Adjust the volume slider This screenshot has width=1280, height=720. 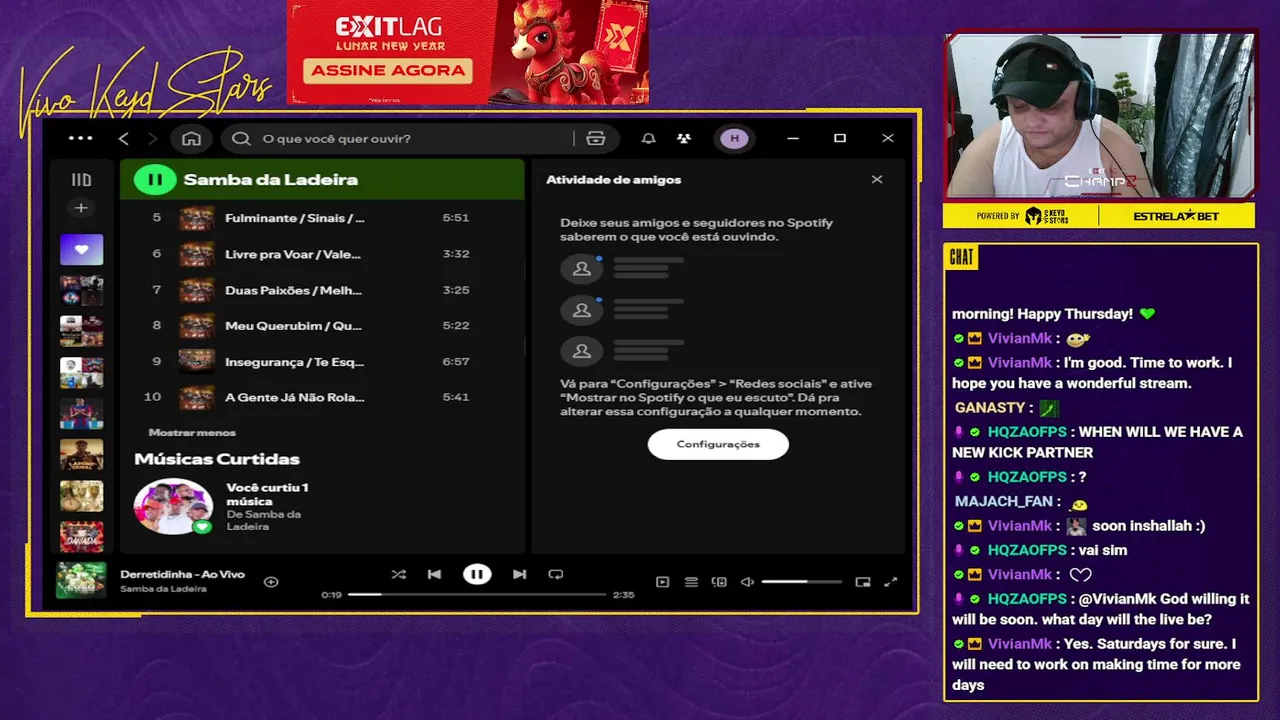(x=801, y=582)
